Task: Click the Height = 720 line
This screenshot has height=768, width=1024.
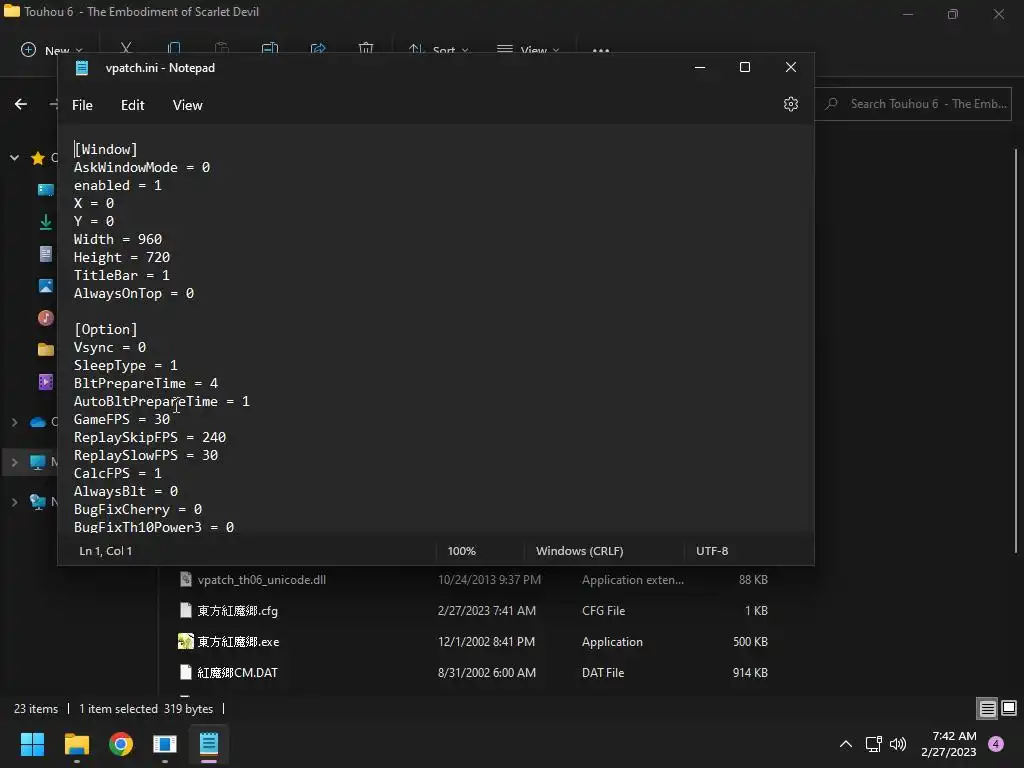Action: (121, 257)
